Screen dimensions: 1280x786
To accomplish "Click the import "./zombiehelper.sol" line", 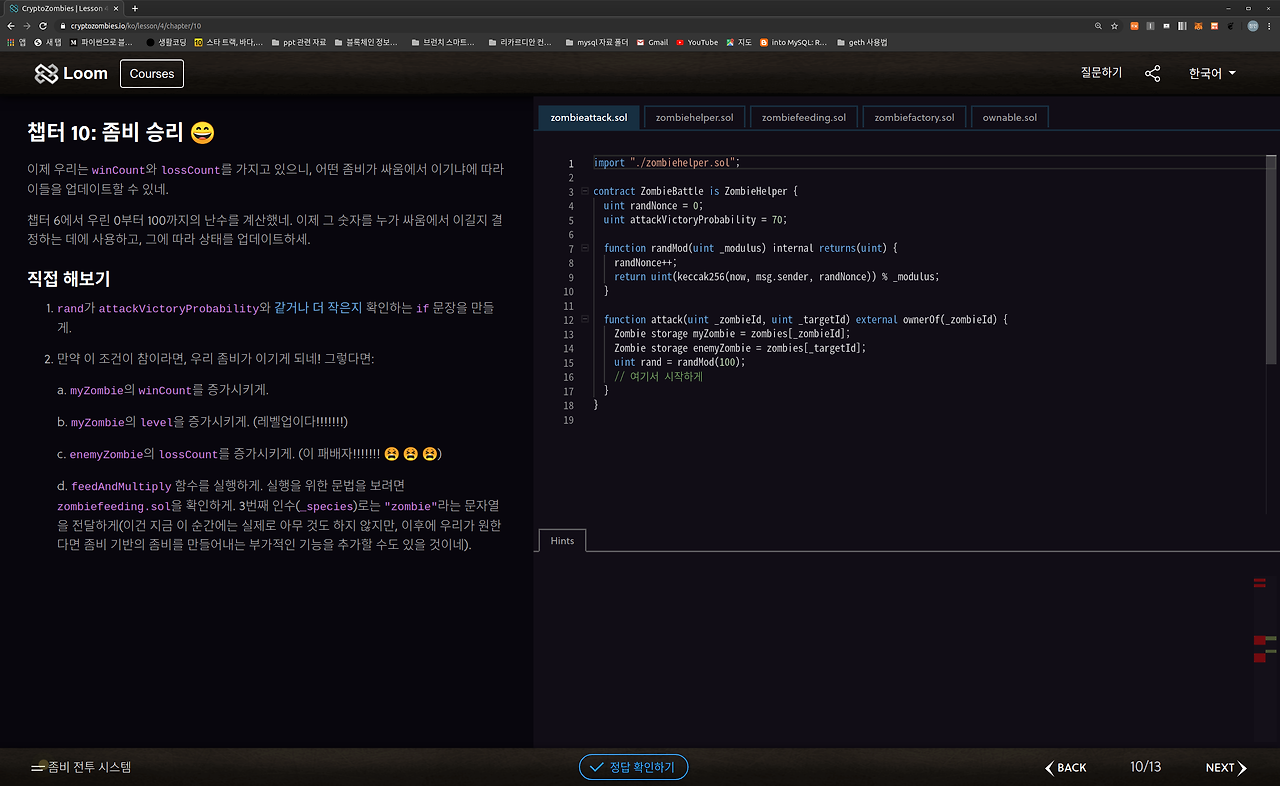I will 666,163.
